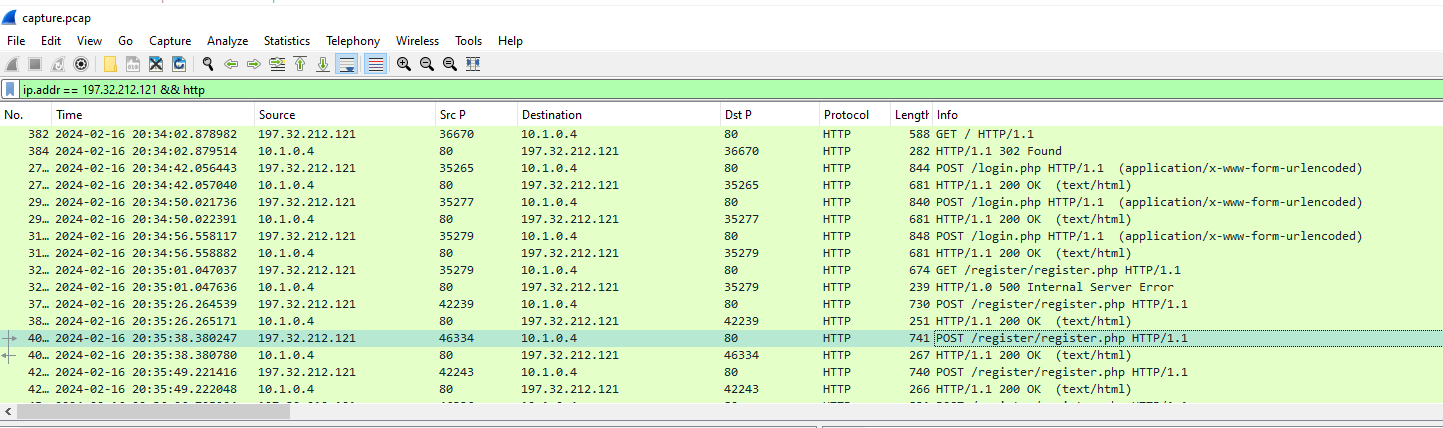Zoom in on packet list text
The width and height of the screenshot is (1443, 428).
(x=404, y=64)
